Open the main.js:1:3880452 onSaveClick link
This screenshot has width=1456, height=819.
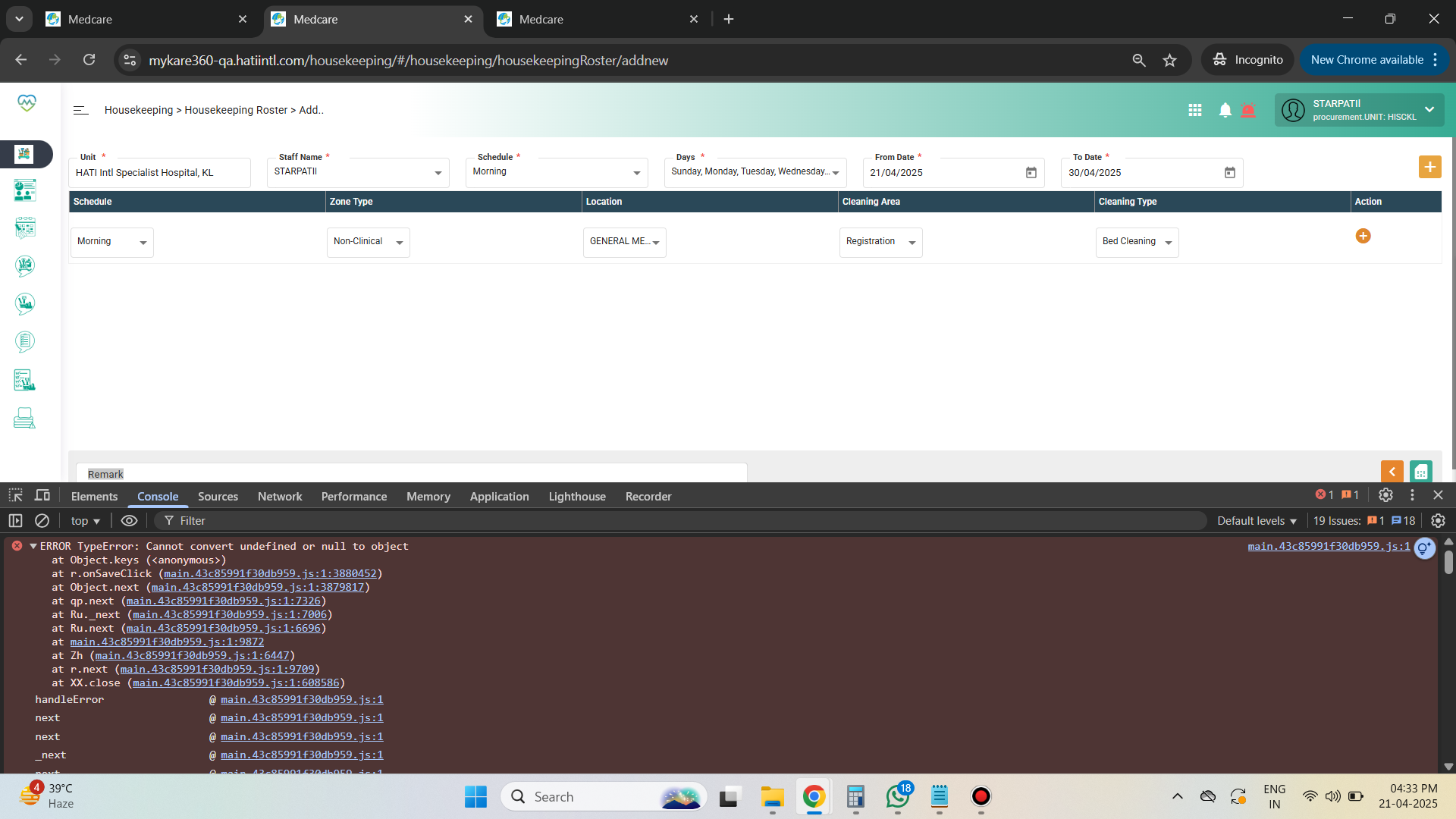tap(270, 573)
